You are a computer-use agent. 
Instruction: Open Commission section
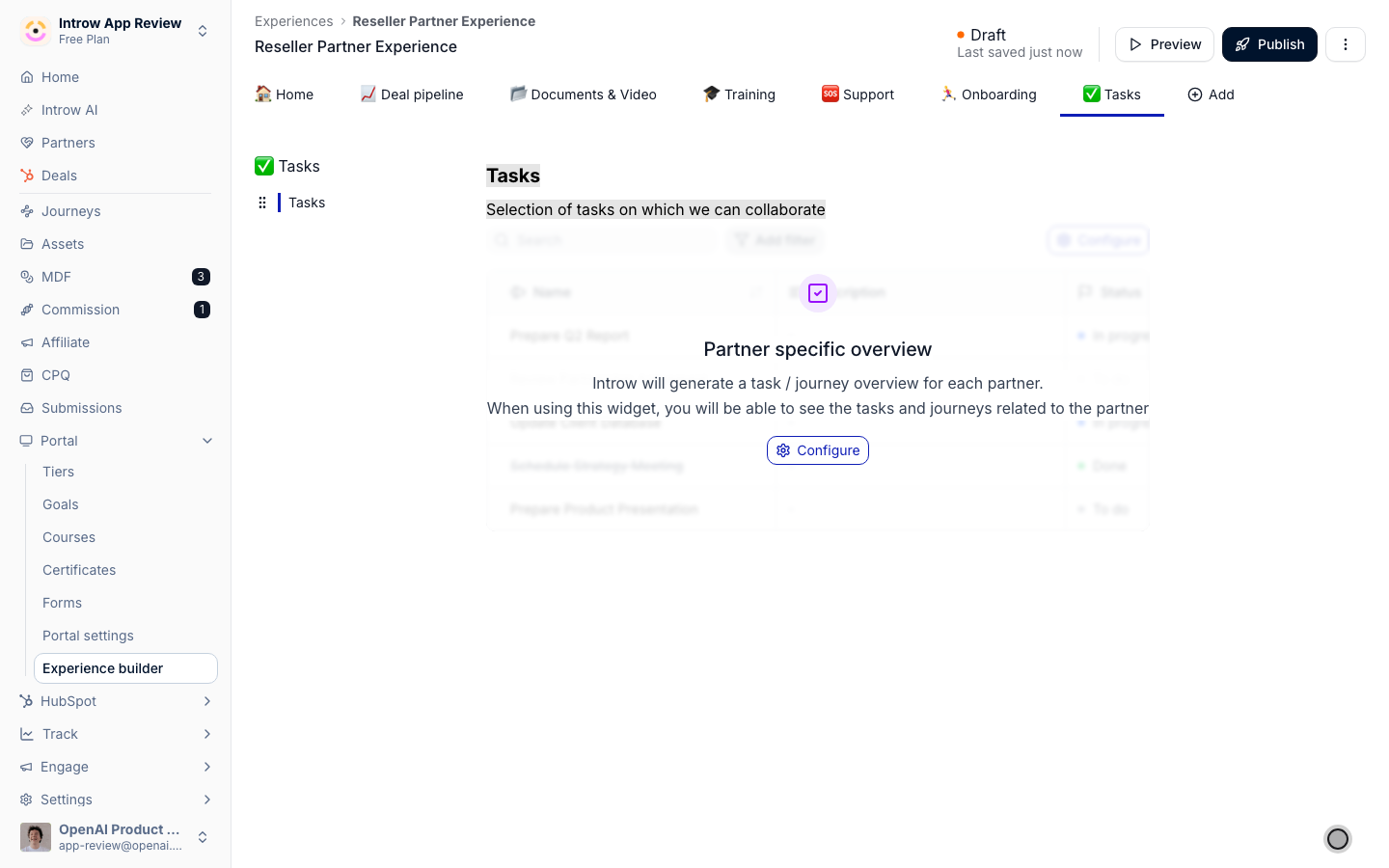coord(116,310)
